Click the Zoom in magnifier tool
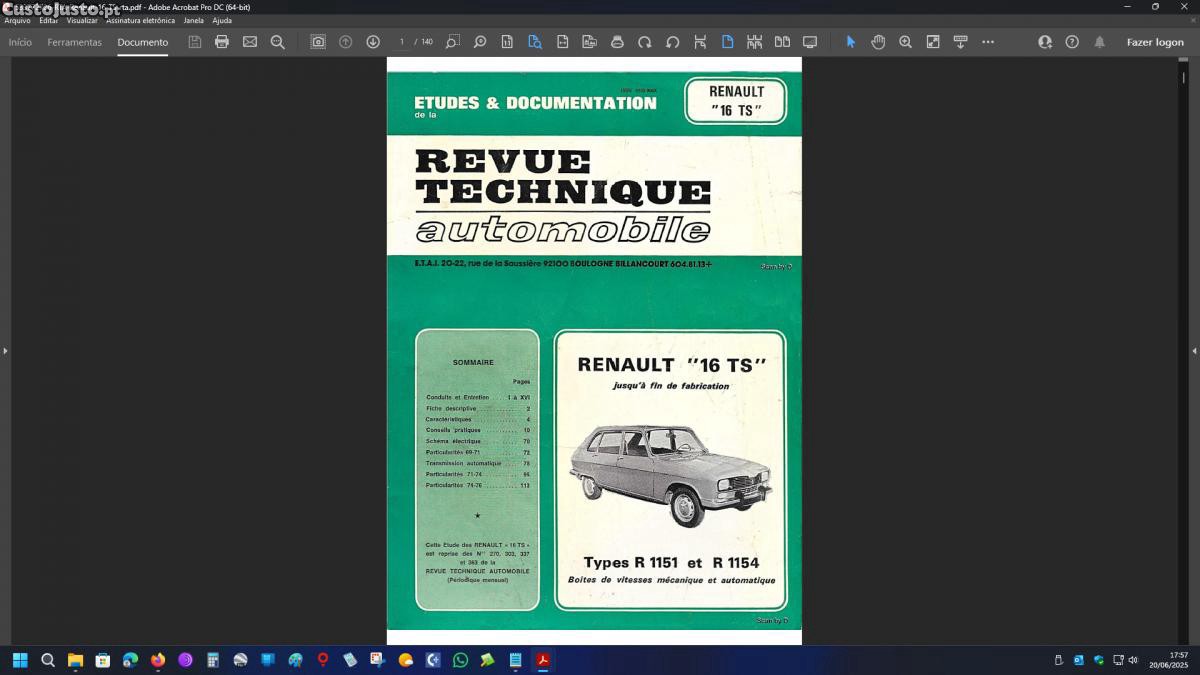This screenshot has height=675, width=1200. tap(905, 42)
